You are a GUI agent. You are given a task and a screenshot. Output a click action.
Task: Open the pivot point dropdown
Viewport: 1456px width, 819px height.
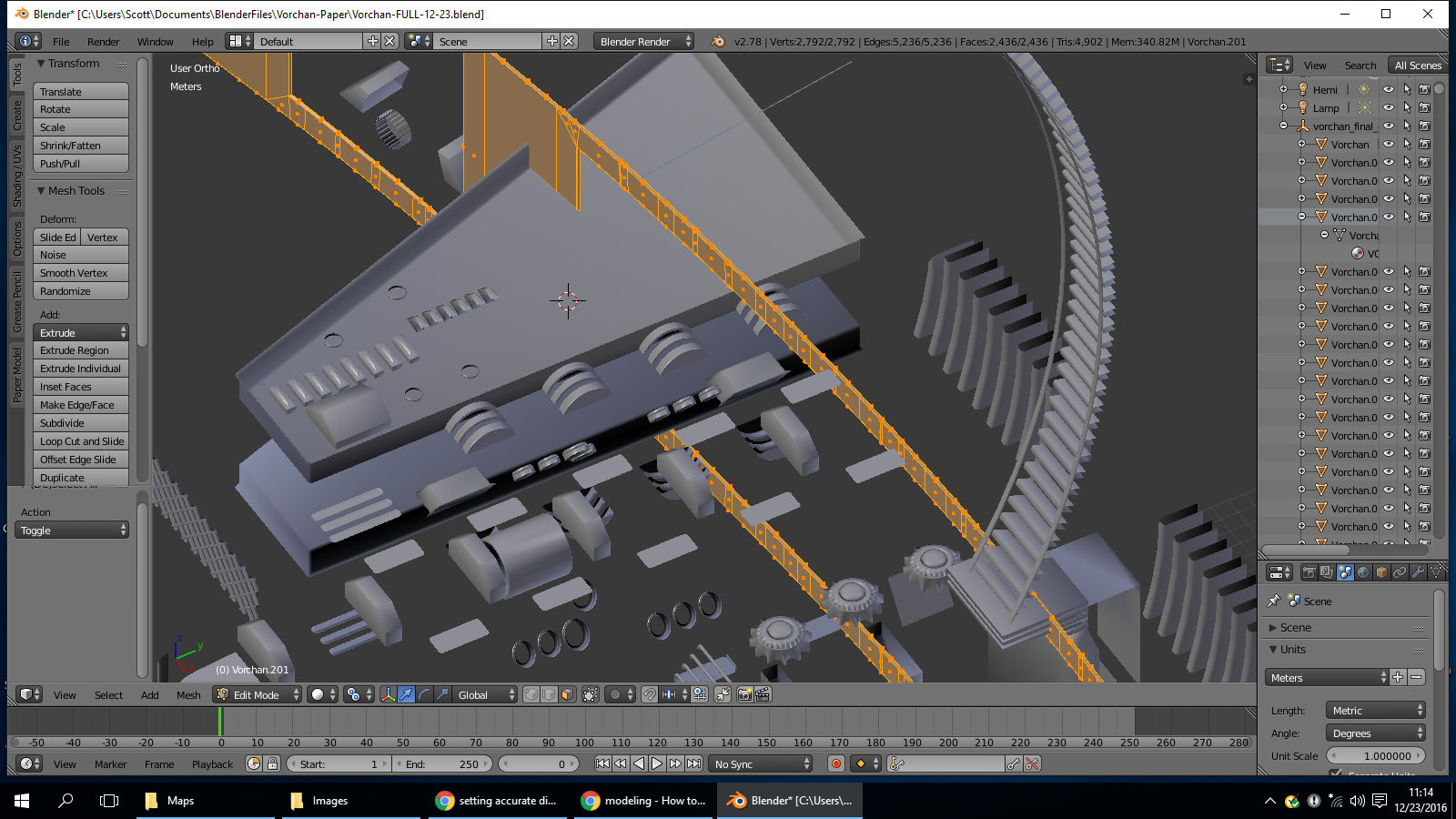[359, 694]
